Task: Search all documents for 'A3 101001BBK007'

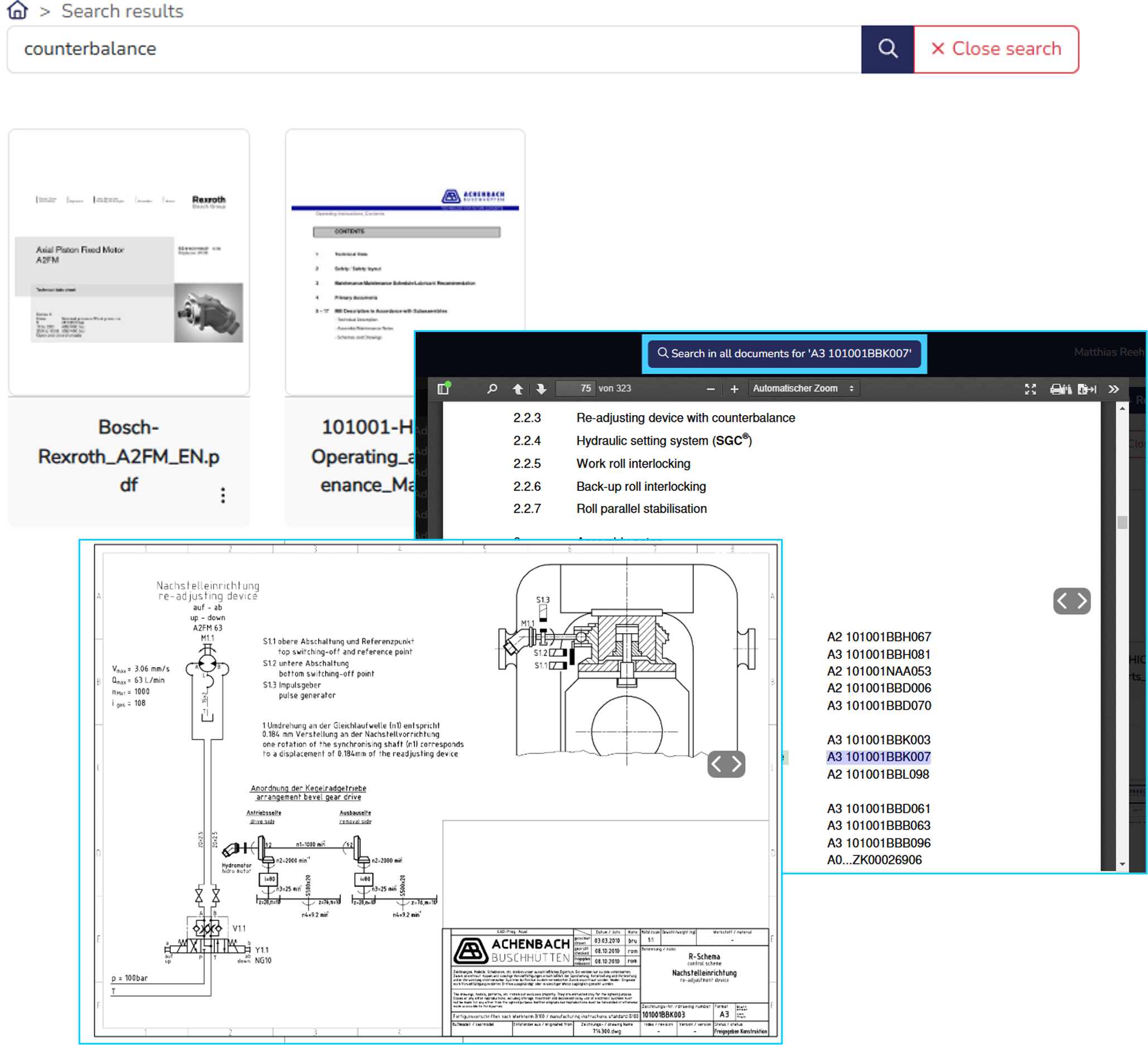Action: (x=784, y=353)
